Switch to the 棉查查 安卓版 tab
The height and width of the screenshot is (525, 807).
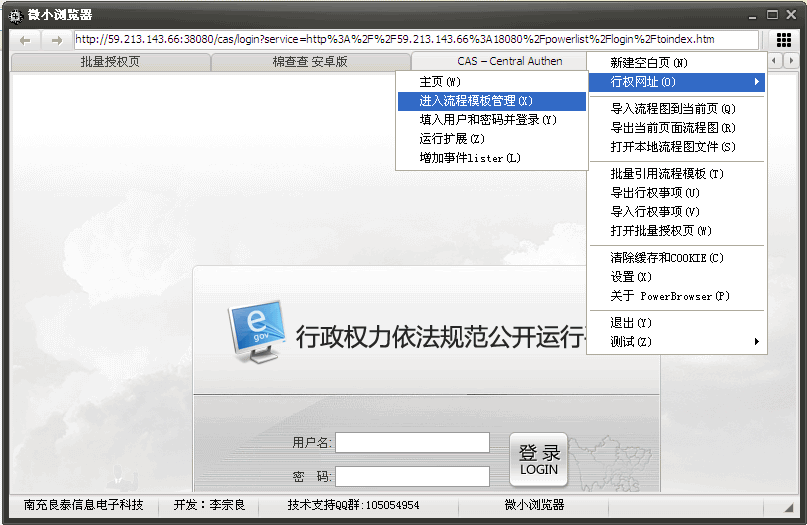[310, 62]
